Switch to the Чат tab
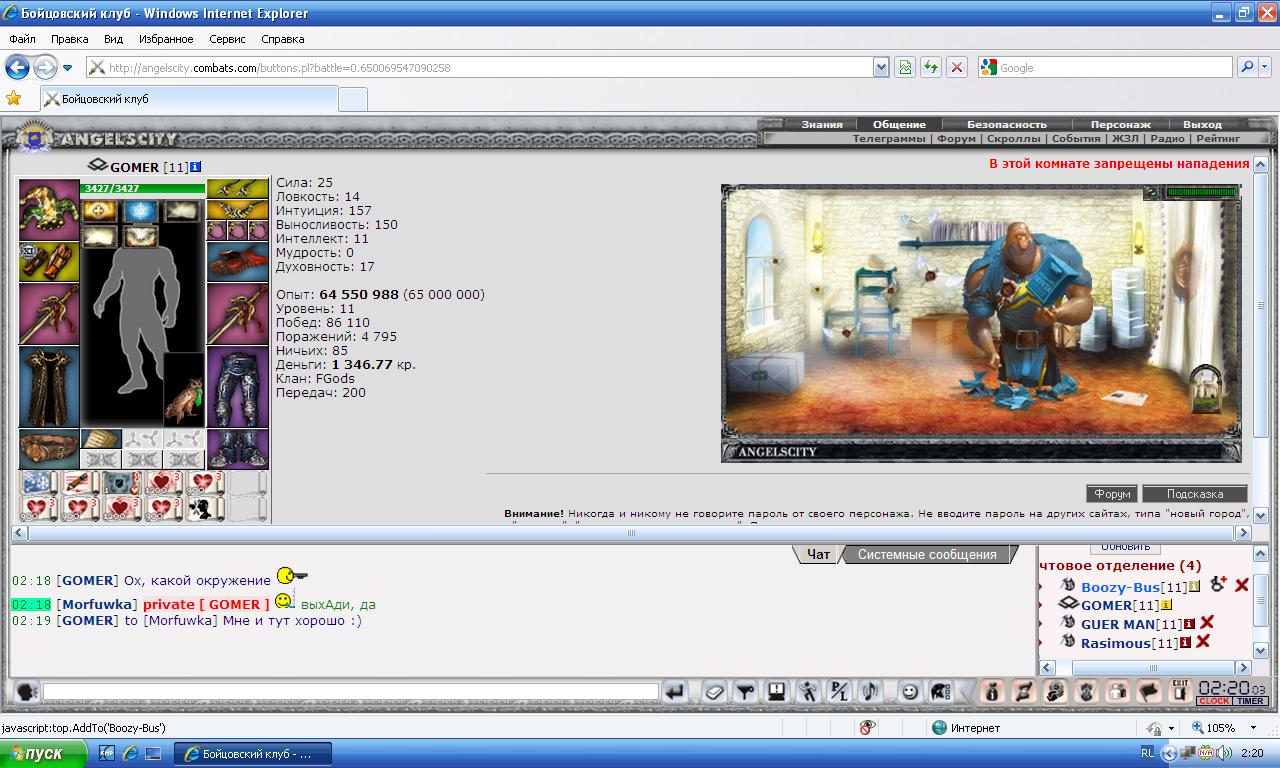This screenshot has height=768, width=1280. point(818,554)
